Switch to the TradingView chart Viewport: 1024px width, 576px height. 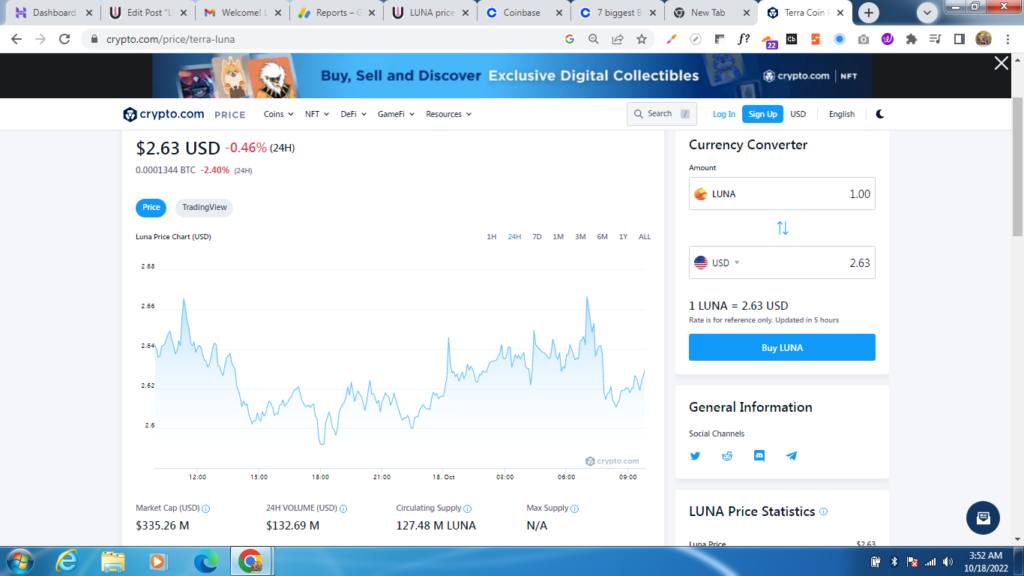point(204,207)
